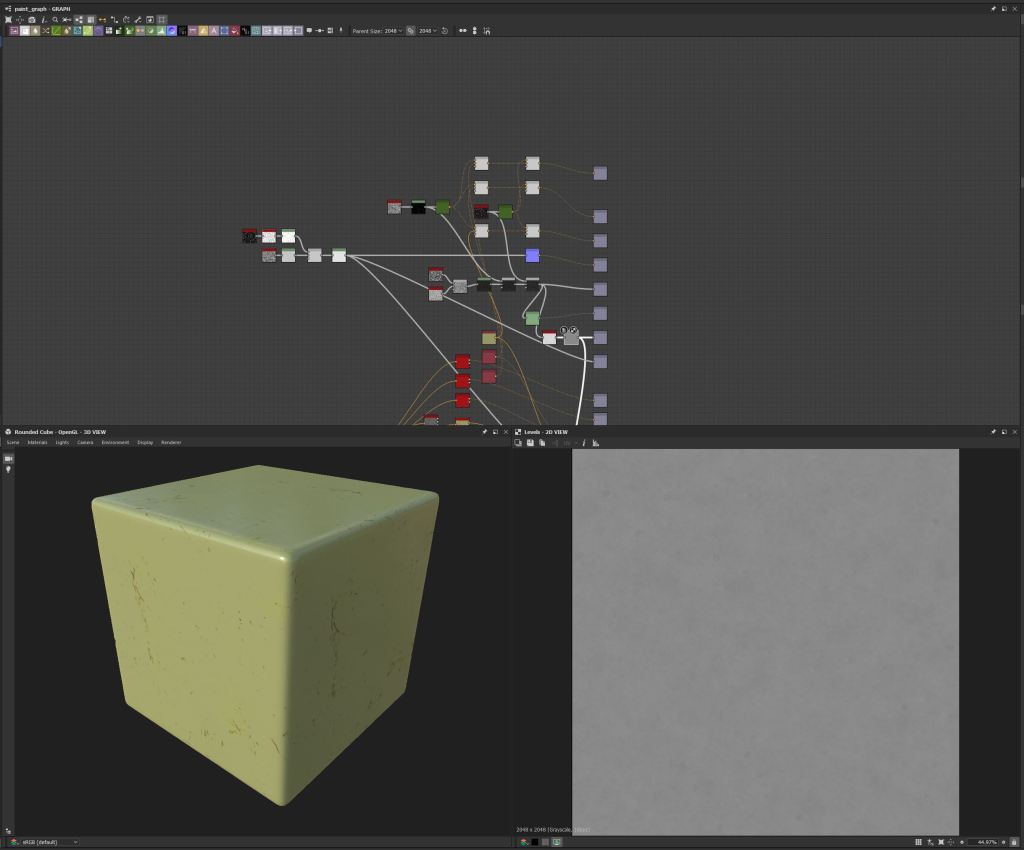Click the magnifier search icon in graph toolbar

pos(55,19)
